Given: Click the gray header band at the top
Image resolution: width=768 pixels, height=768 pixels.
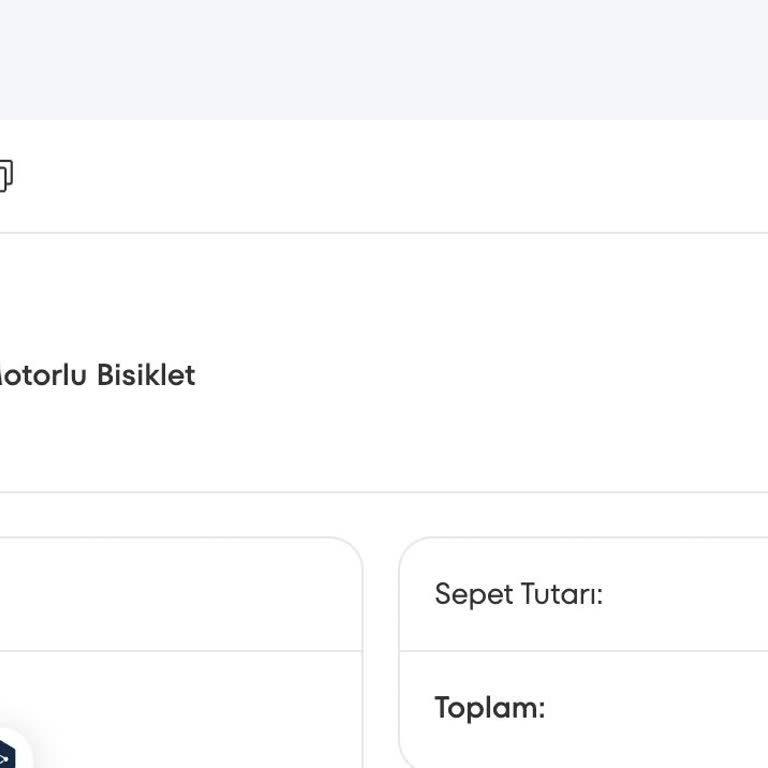Looking at the screenshot, I should [x=384, y=60].
